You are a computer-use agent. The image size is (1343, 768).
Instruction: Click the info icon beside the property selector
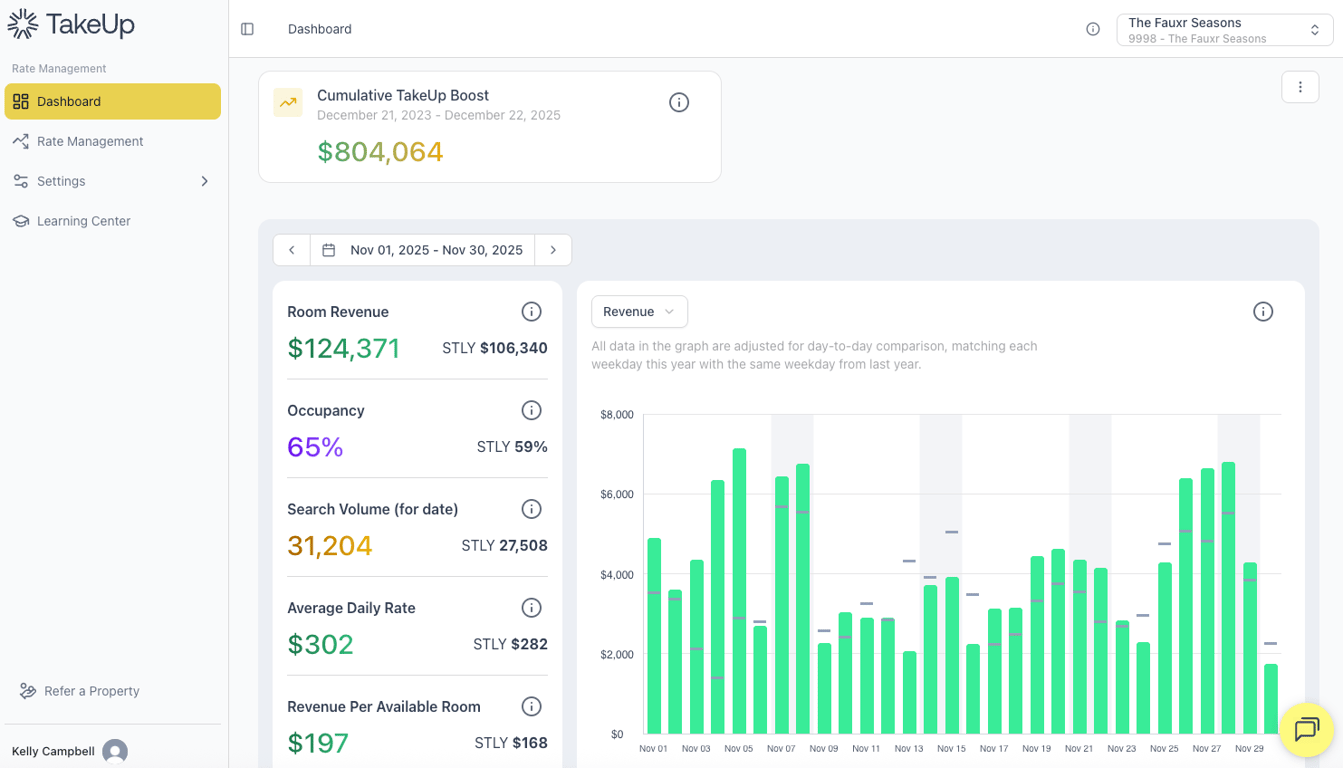coord(1092,29)
